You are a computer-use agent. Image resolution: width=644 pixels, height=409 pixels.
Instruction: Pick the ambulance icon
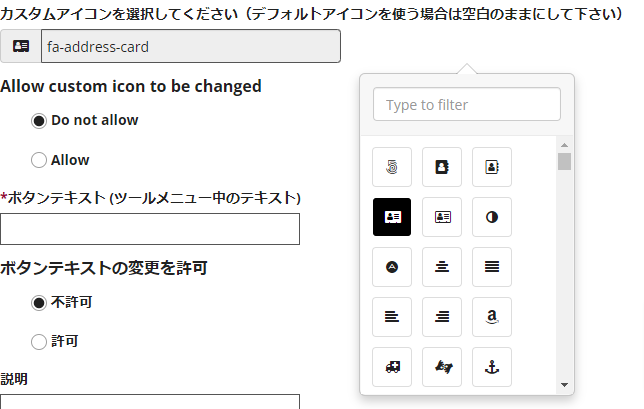(x=392, y=367)
